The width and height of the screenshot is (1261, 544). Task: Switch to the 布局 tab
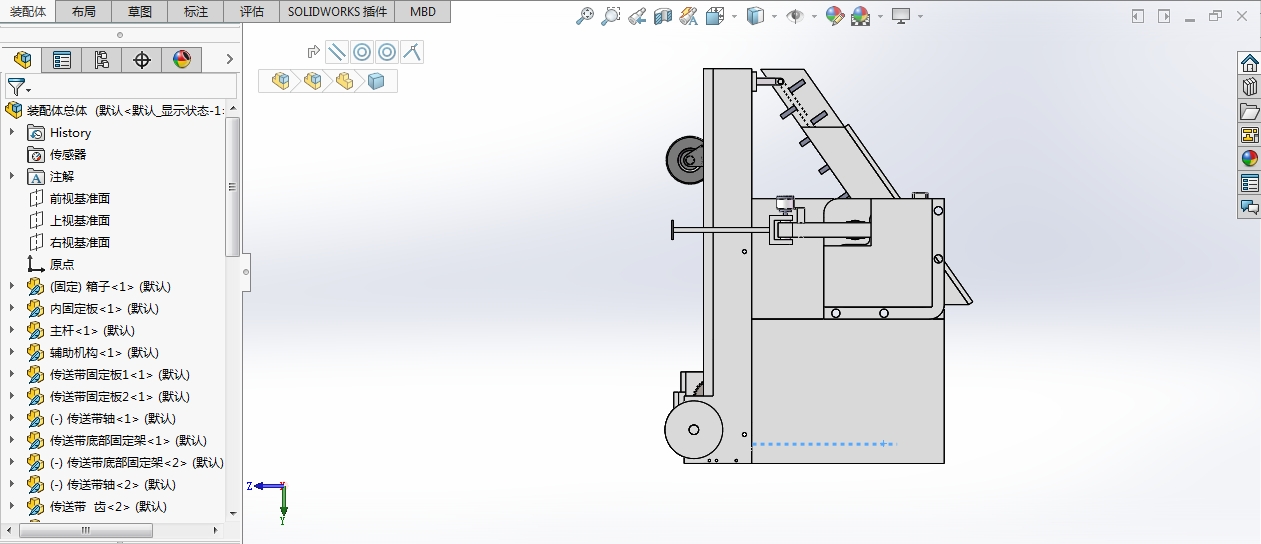85,12
